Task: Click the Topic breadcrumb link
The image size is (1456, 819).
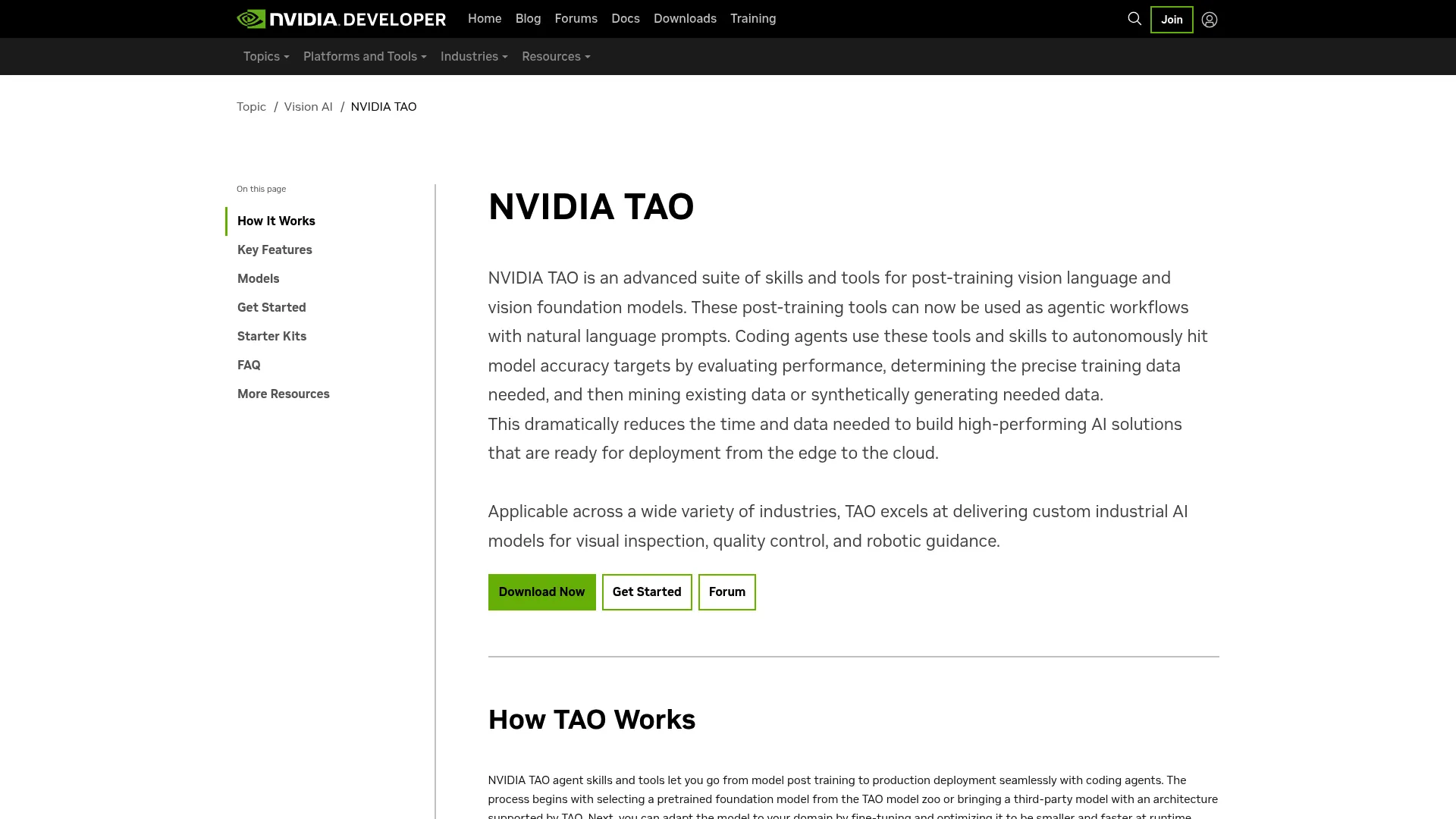Action: coord(251,107)
